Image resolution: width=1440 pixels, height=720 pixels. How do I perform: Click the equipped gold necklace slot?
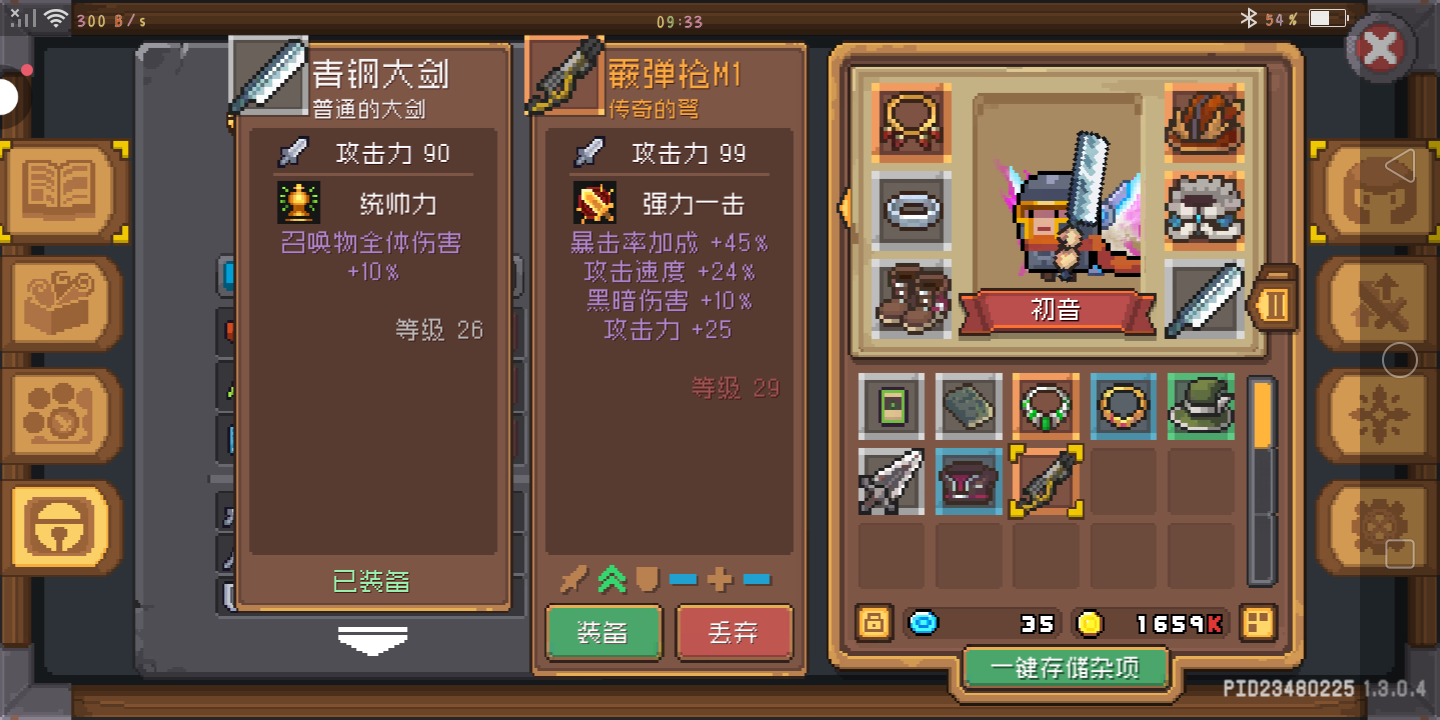pos(911,123)
